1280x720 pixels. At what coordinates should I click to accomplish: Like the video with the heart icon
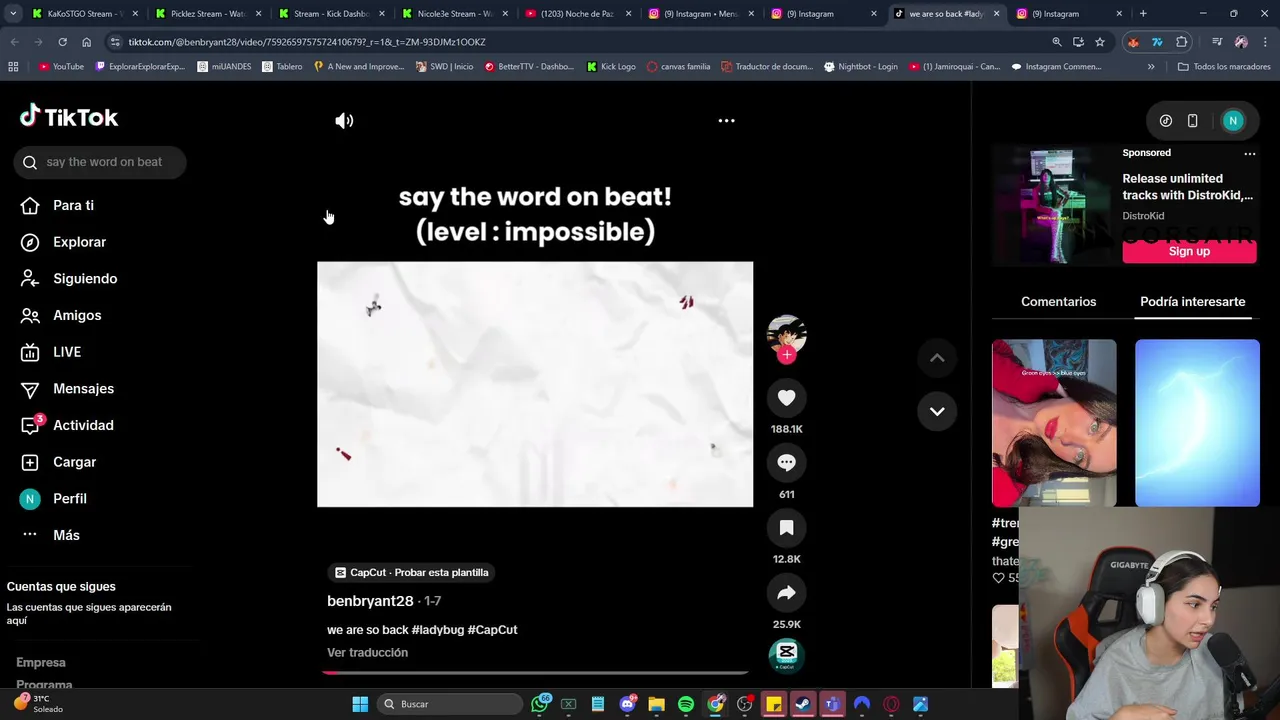tap(787, 398)
